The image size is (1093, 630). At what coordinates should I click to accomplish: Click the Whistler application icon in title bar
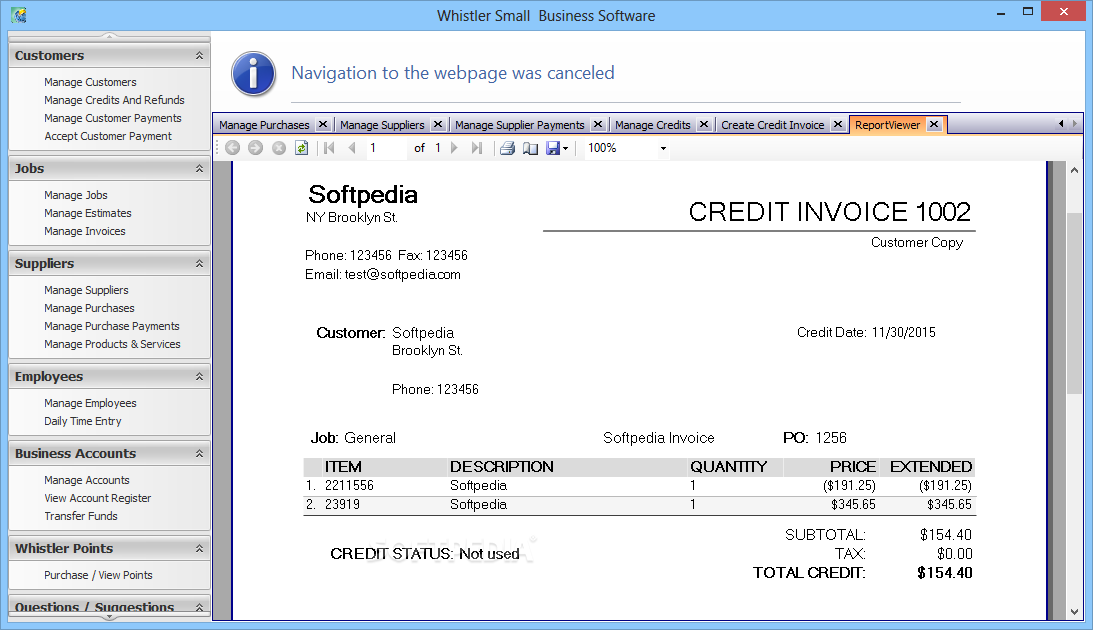[19, 15]
